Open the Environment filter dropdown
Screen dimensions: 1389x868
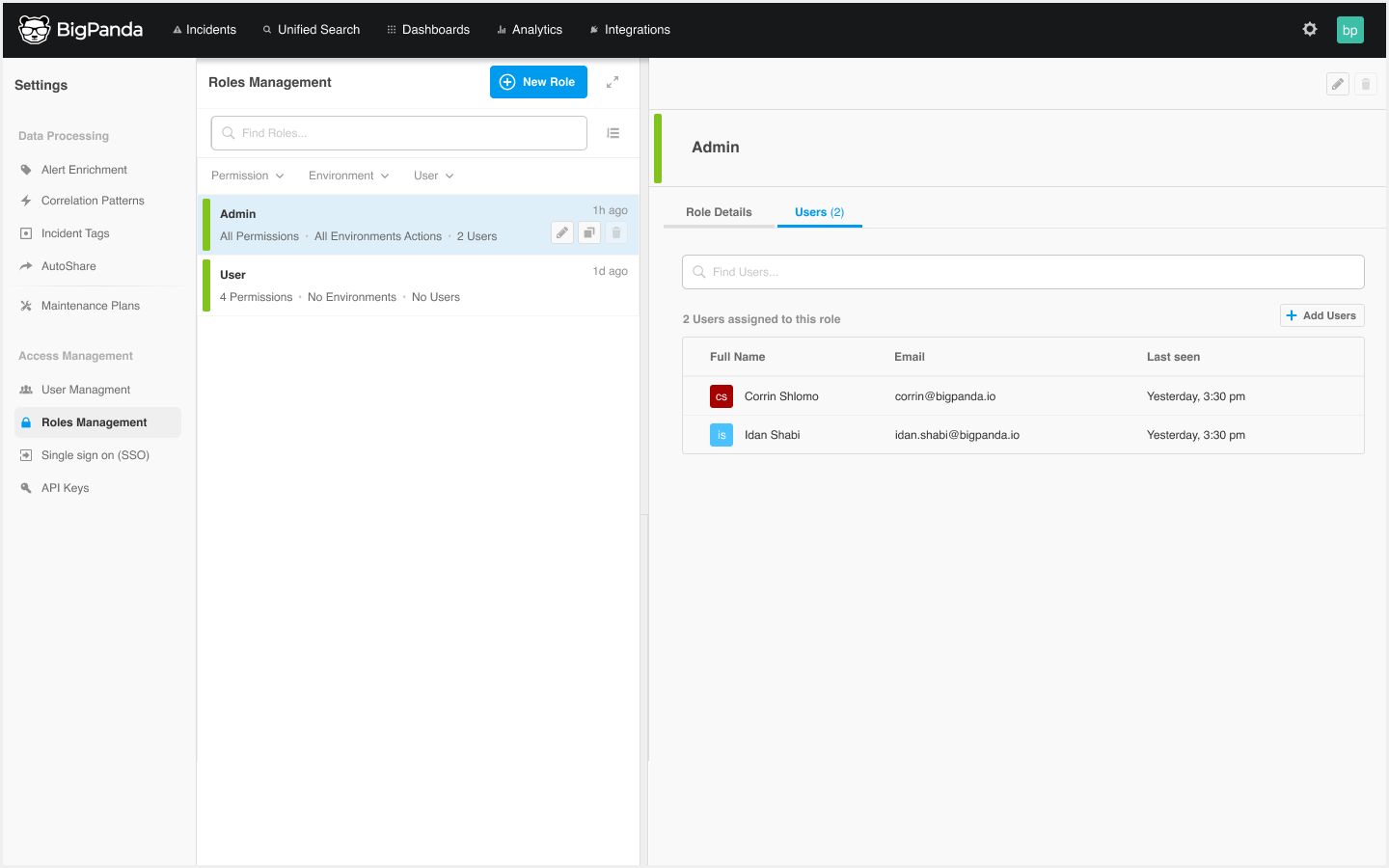(348, 175)
